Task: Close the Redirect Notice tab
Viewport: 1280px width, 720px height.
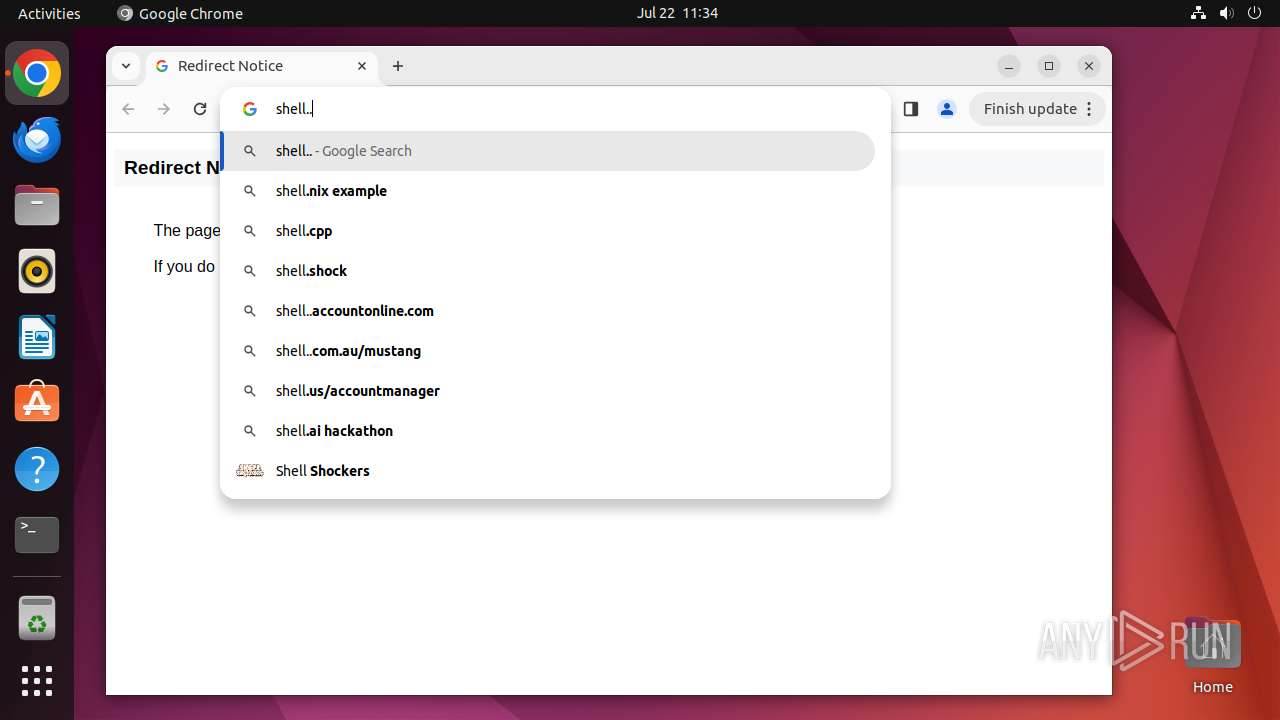Action: pyautogui.click(x=362, y=66)
